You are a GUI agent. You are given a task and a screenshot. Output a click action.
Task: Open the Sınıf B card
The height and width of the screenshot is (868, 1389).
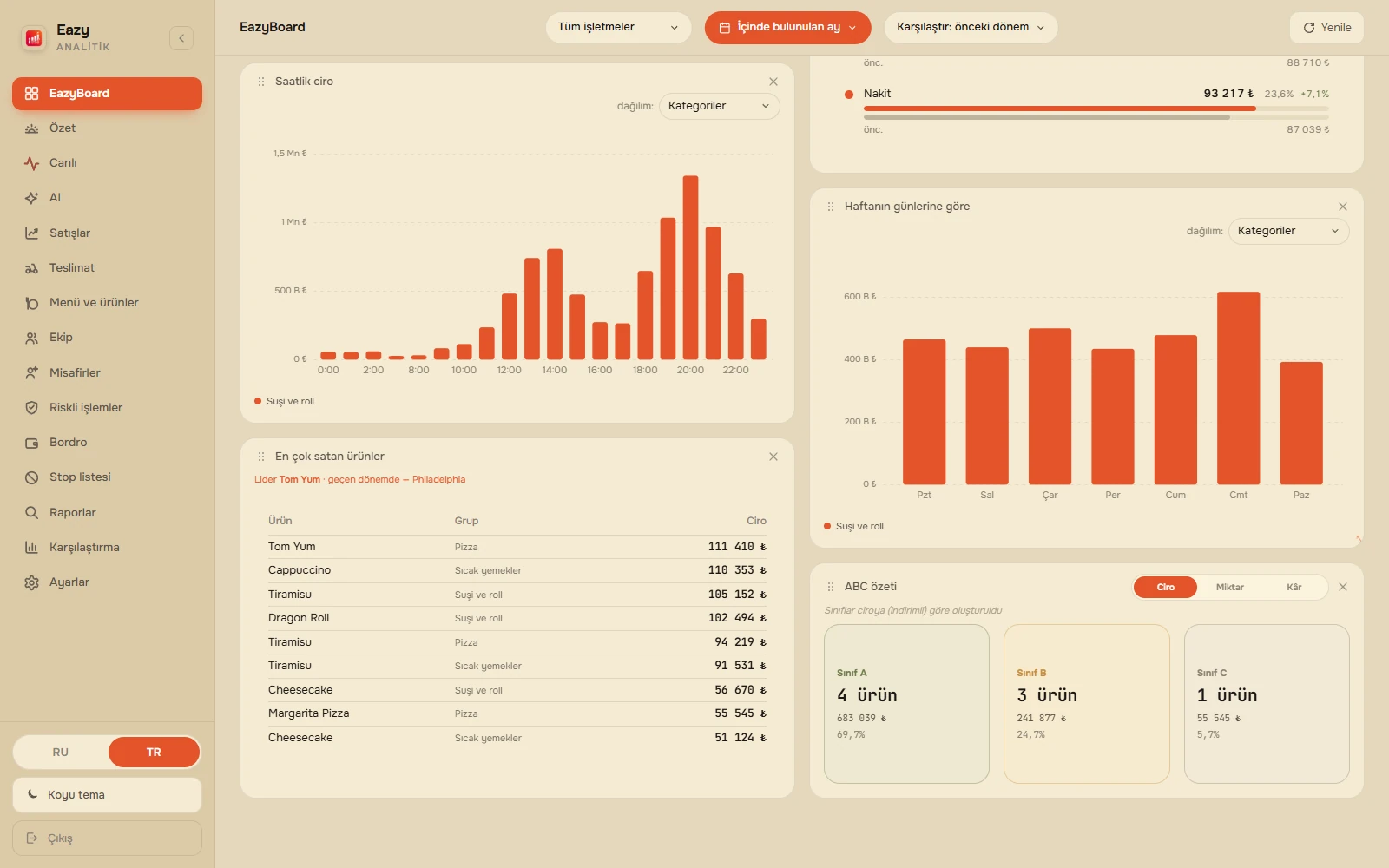(x=1086, y=704)
